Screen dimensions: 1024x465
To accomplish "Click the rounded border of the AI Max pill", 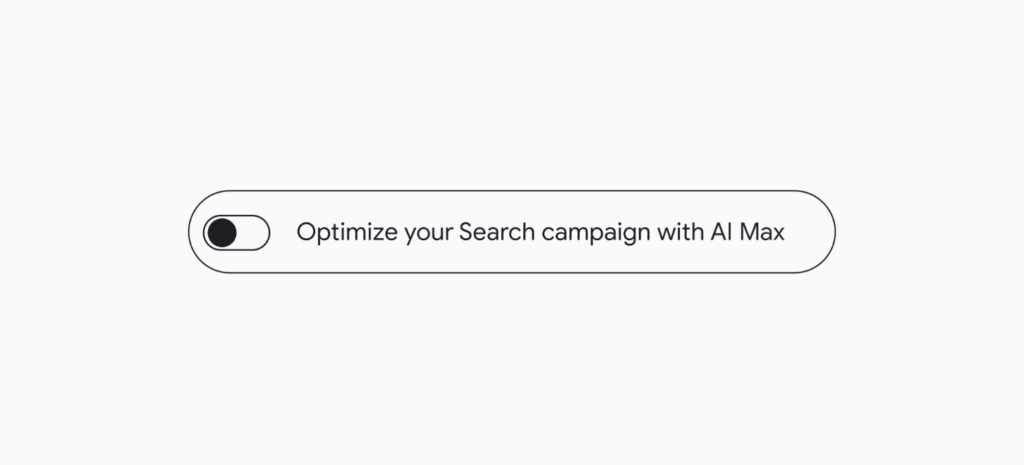I will (x=512, y=191).
